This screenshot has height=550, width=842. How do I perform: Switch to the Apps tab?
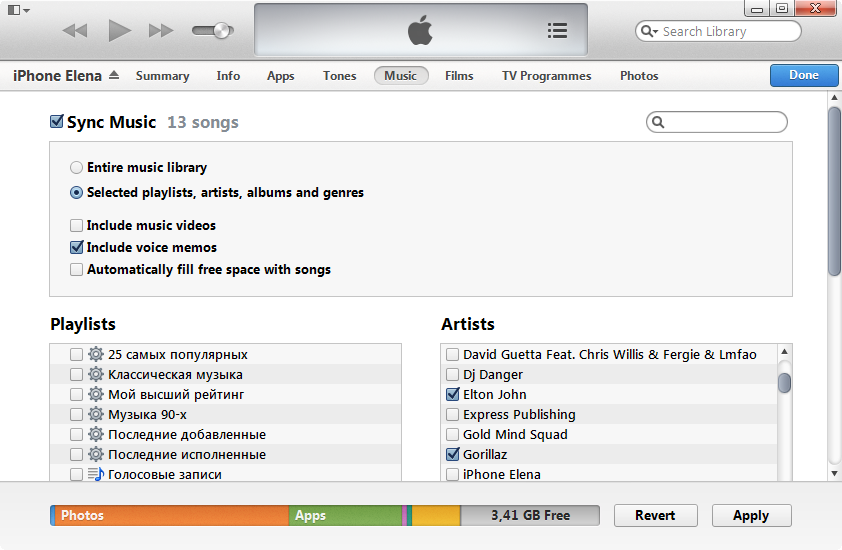[x=280, y=76]
